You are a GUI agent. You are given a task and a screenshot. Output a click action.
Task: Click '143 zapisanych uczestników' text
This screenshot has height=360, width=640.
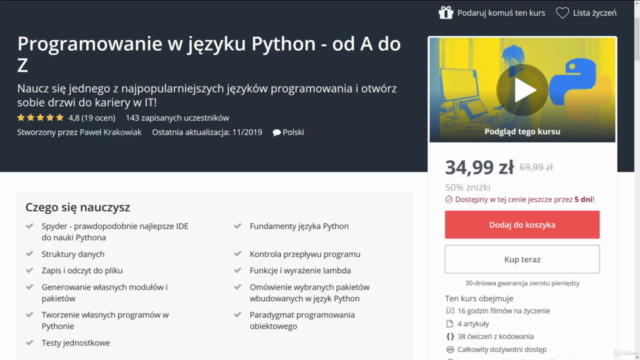tap(177, 118)
